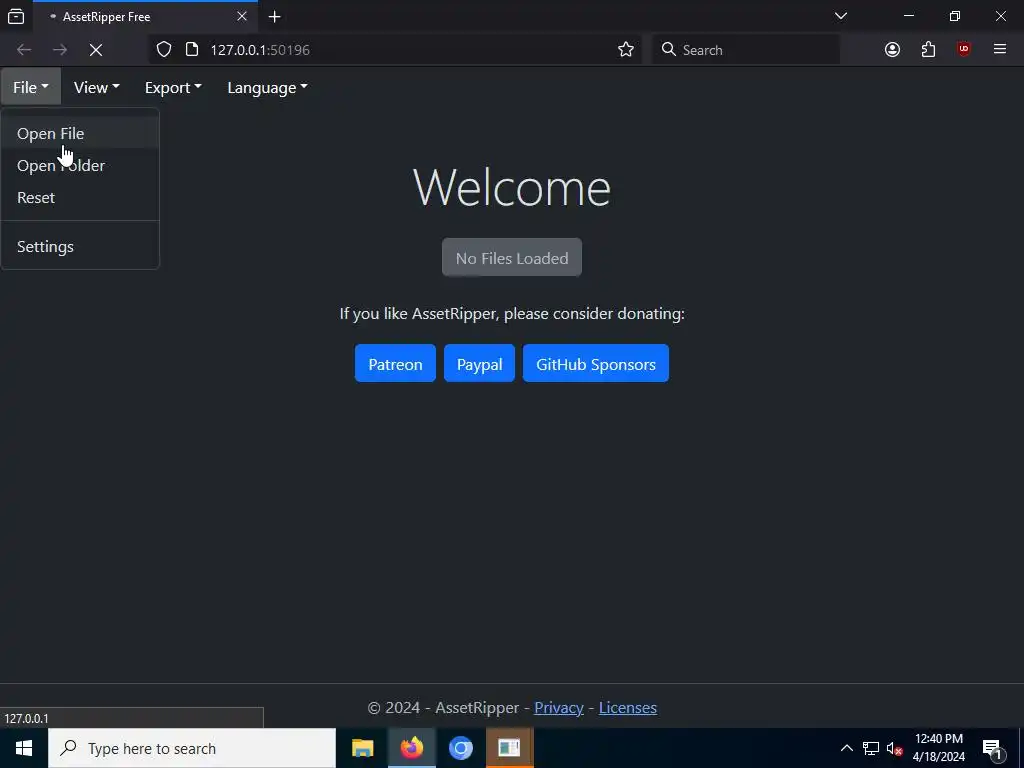Image resolution: width=1024 pixels, height=768 pixels.
Task: Click the Paypal donate button
Action: click(x=479, y=363)
